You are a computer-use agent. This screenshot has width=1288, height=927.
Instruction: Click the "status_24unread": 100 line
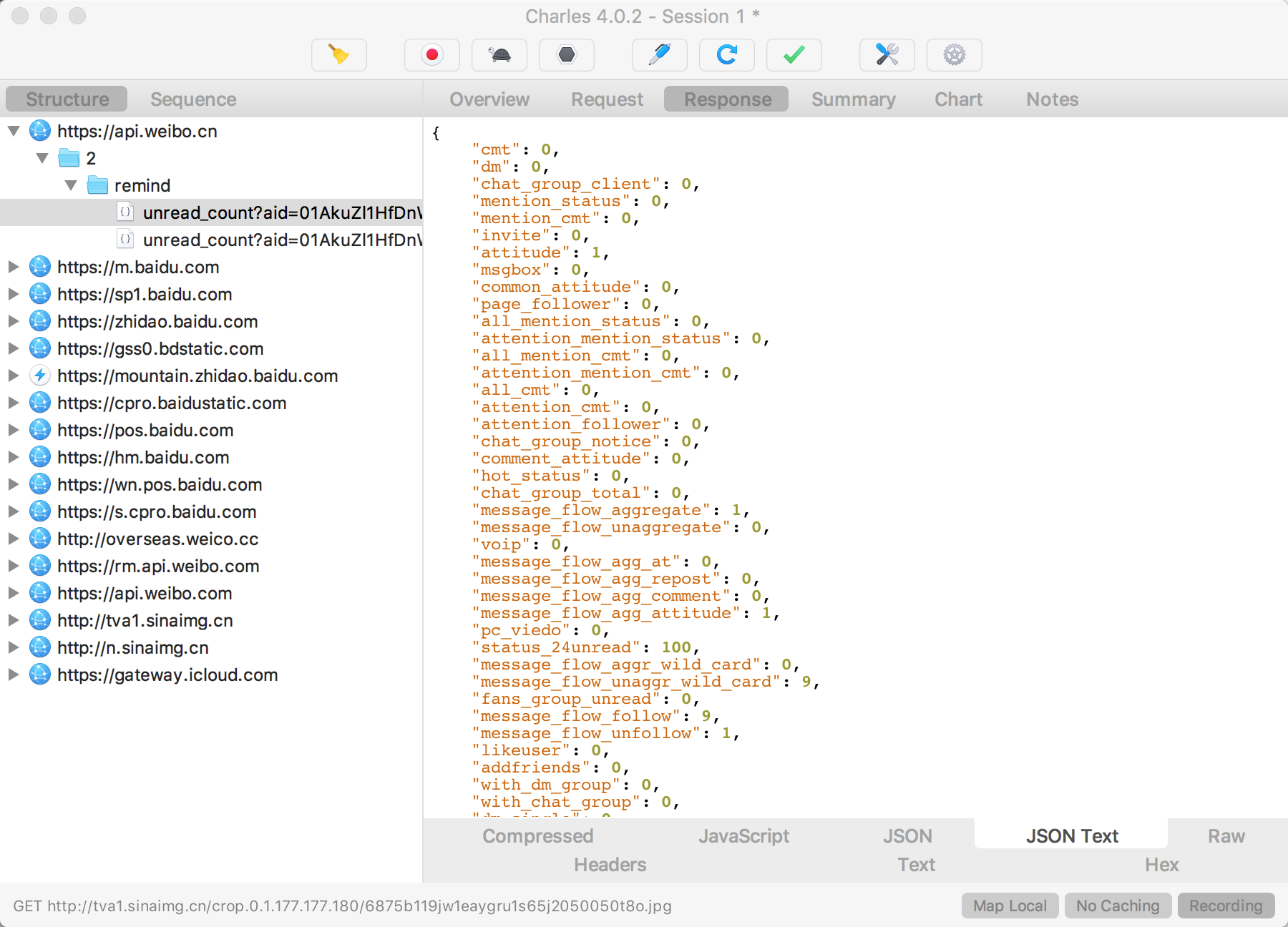pyautogui.click(x=585, y=647)
